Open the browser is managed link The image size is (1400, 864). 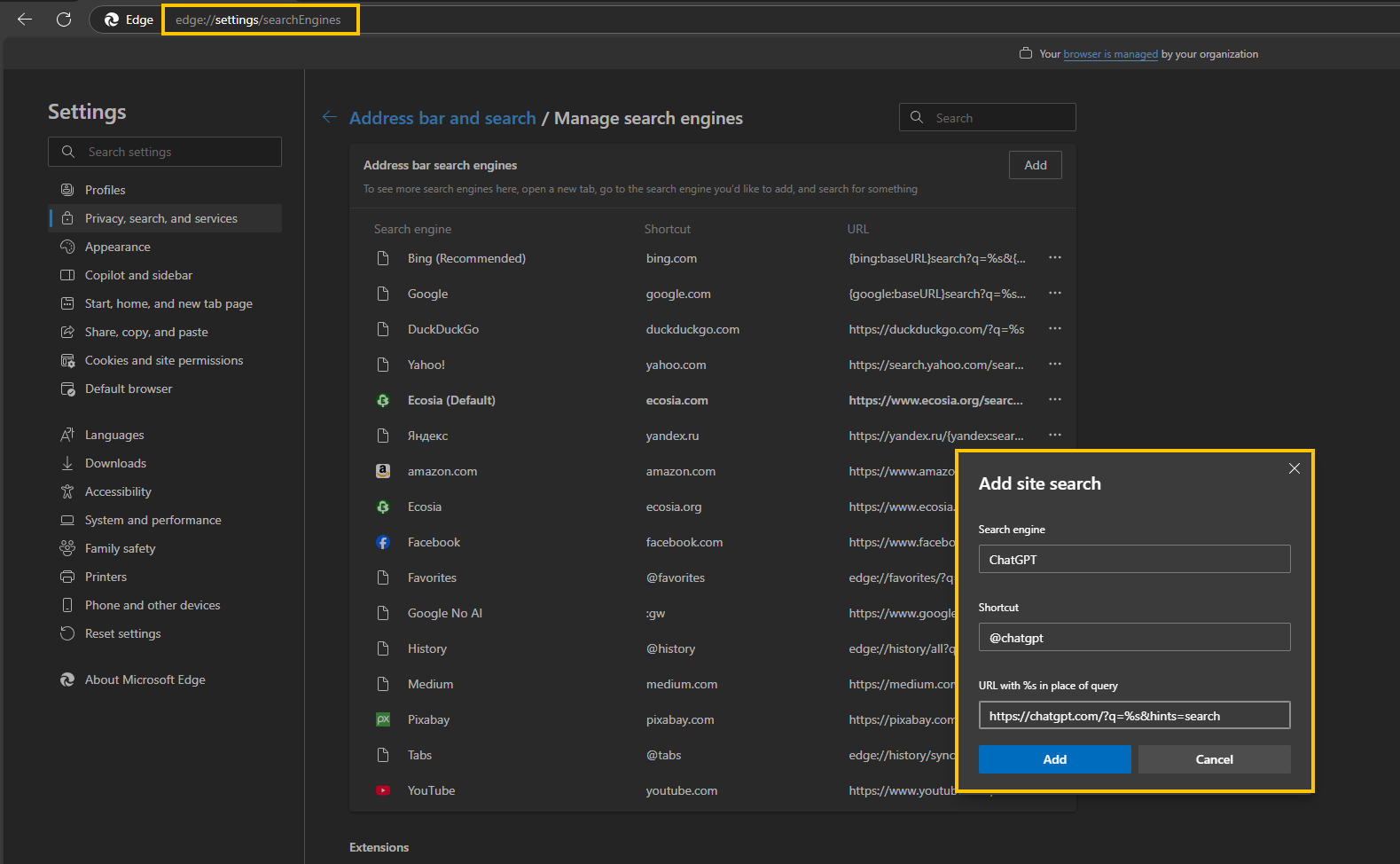pyautogui.click(x=1110, y=54)
